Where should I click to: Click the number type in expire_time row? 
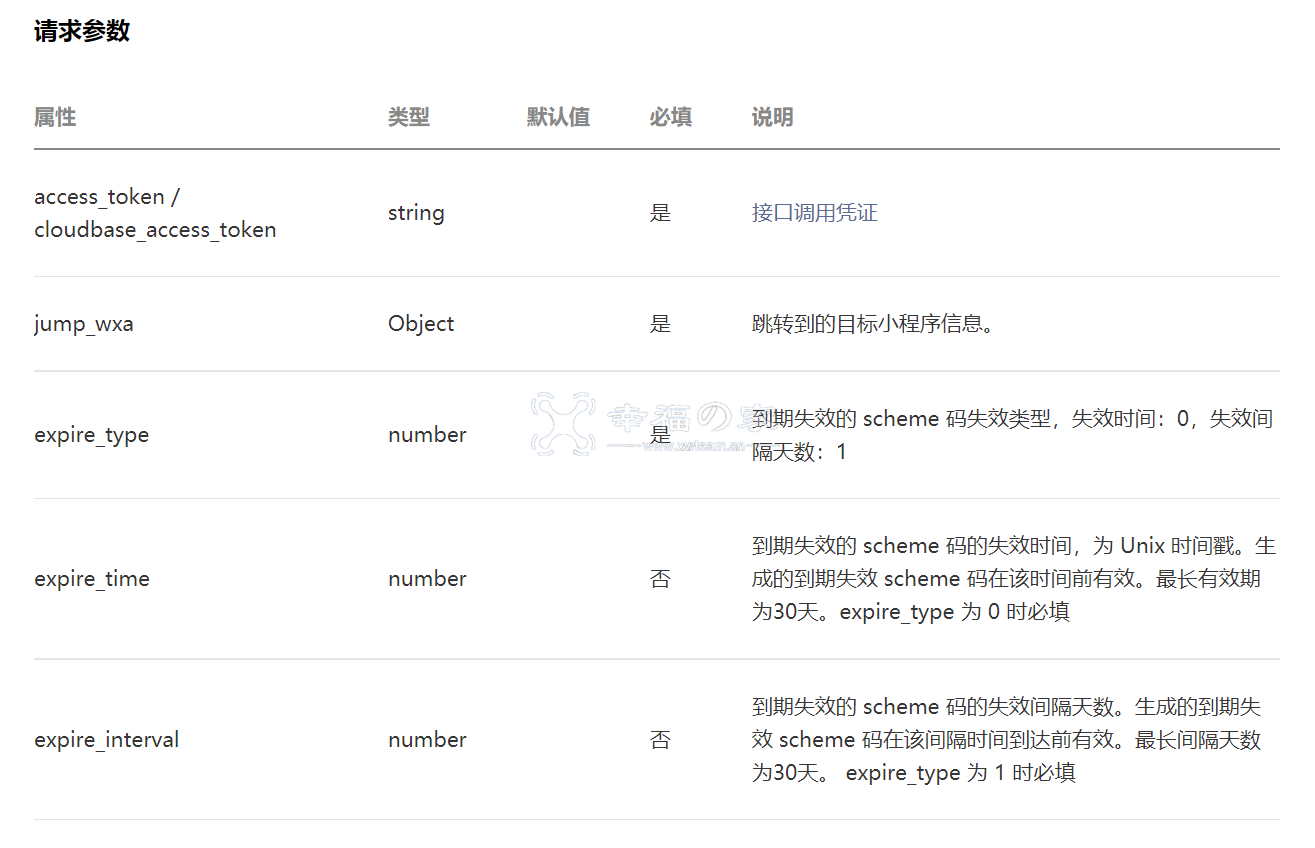[427, 579]
